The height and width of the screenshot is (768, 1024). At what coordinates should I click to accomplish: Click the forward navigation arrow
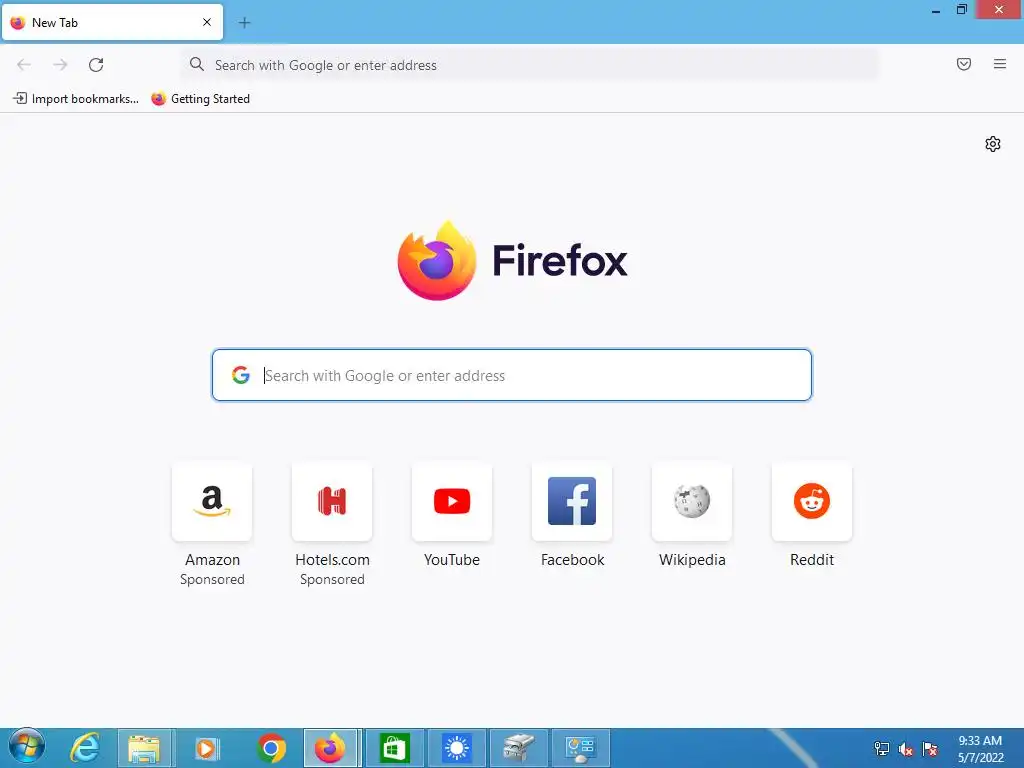point(60,65)
